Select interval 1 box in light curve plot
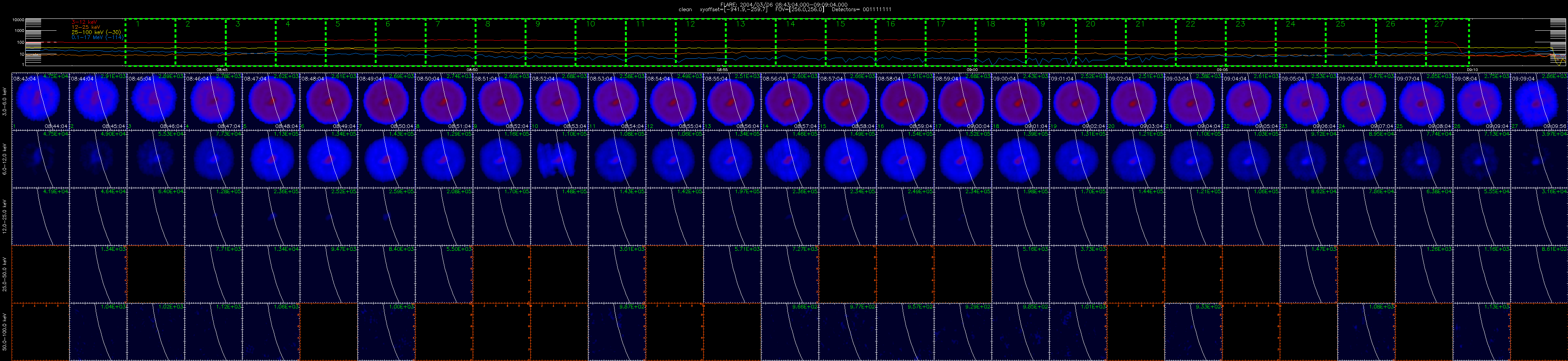Image resolution: width=1568 pixels, height=361 pixels. [x=150, y=42]
